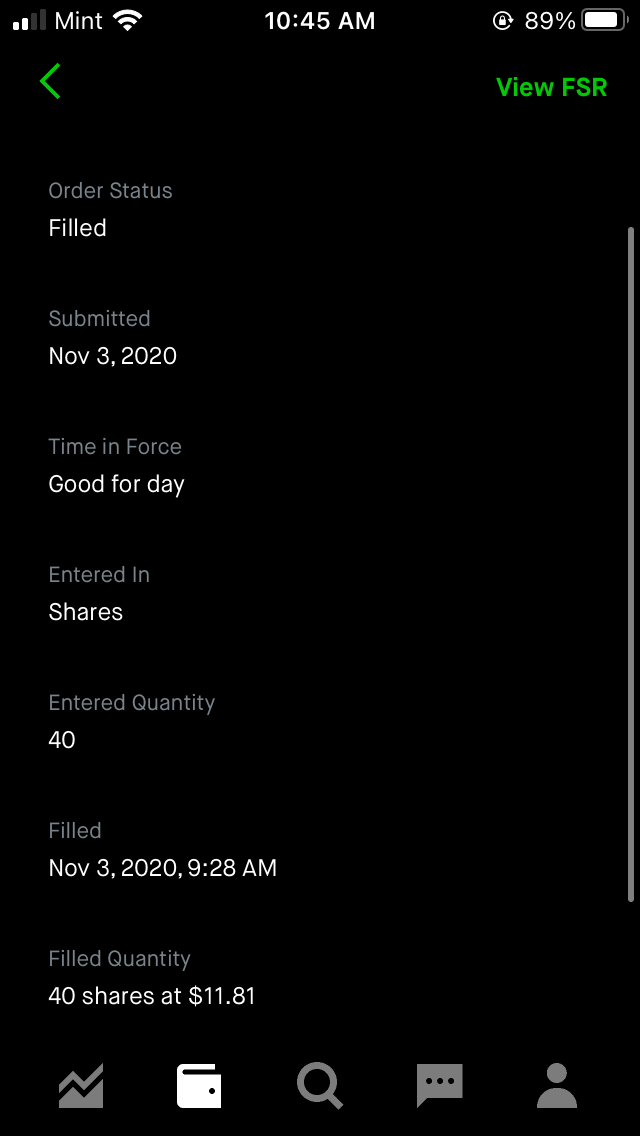Tap the Entered In Shares value
Image resolution: width=640 pixels, height=1136 pixels.
click(x=86, y=612)
